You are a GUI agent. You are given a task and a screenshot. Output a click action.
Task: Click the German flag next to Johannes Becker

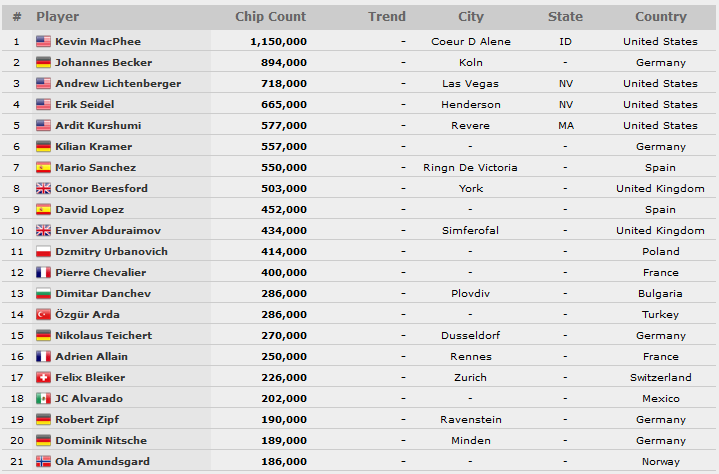(44, 63)
